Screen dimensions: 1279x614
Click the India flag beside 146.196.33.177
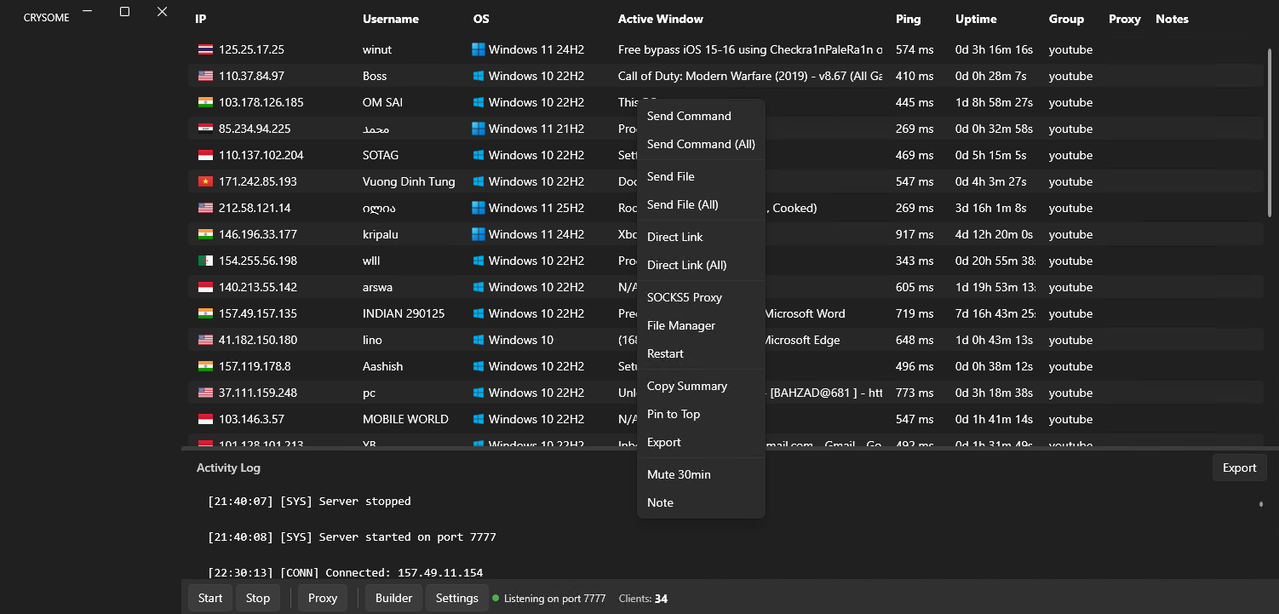(205, 234)
